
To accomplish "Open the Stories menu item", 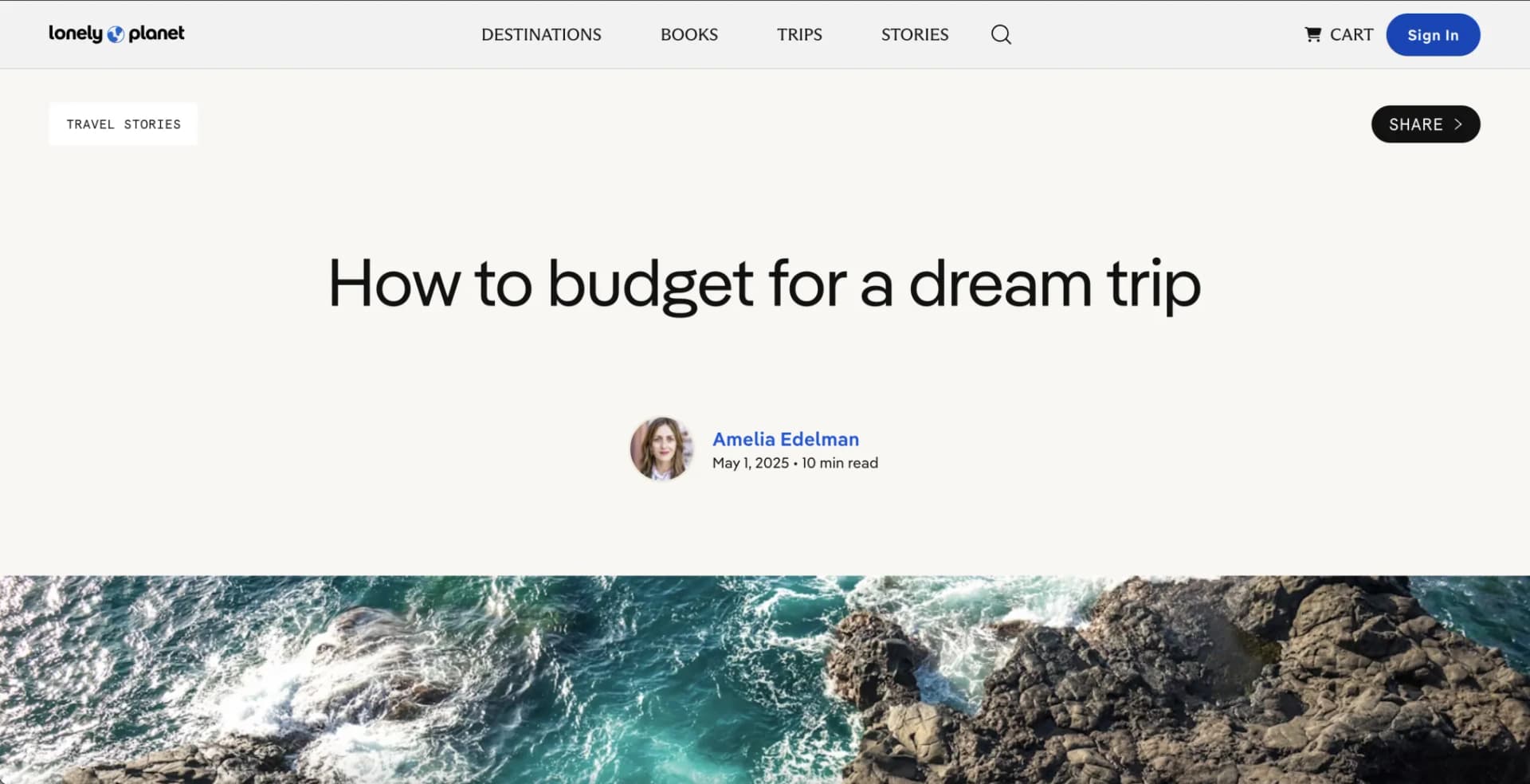I will pyautogui.click(x=914, y=34).
